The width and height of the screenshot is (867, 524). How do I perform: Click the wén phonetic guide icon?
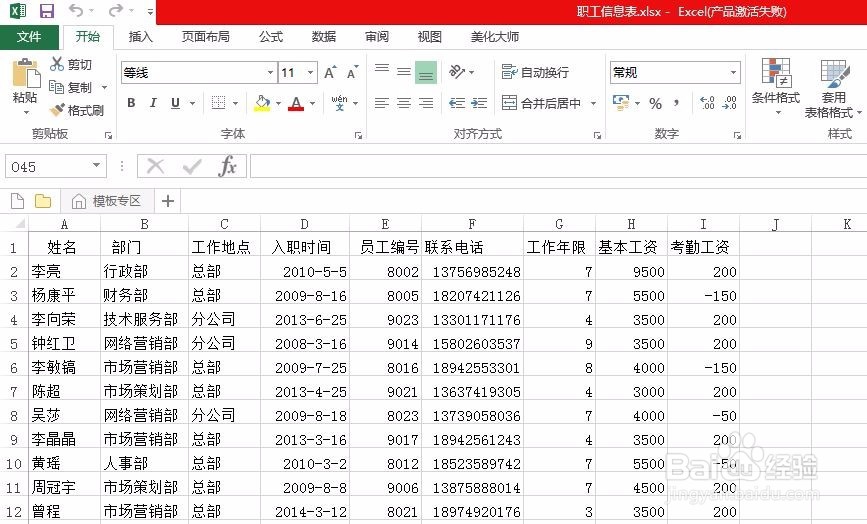339,103
